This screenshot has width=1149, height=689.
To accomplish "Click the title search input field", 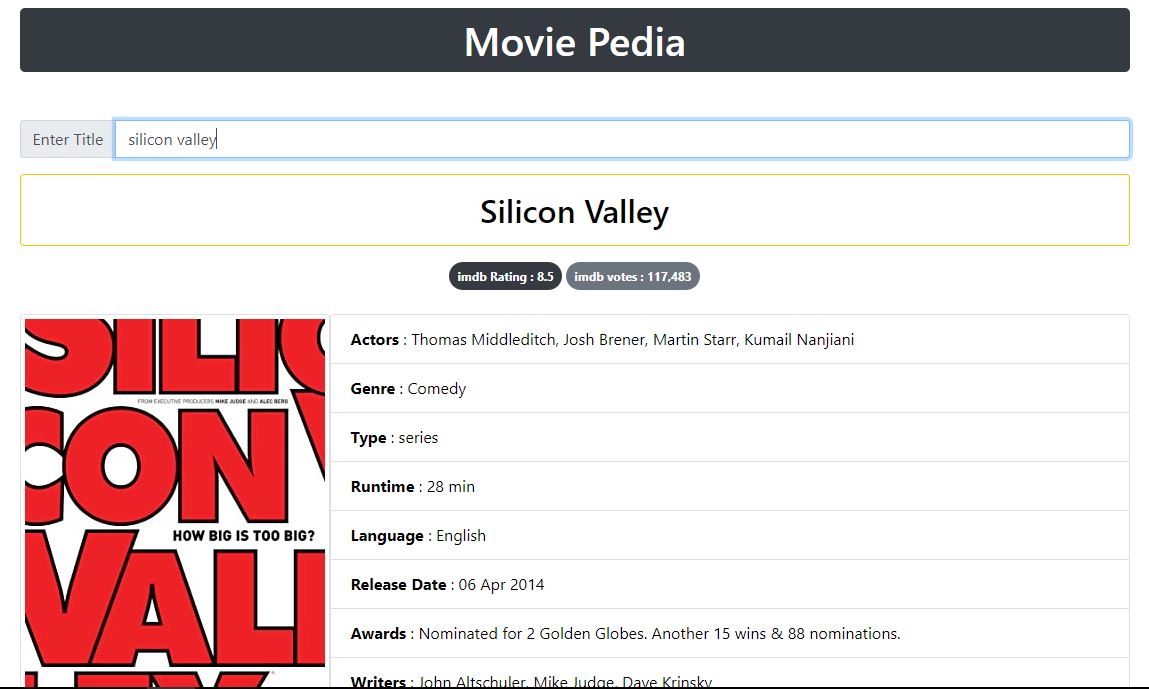I will [x=621, y=139].
